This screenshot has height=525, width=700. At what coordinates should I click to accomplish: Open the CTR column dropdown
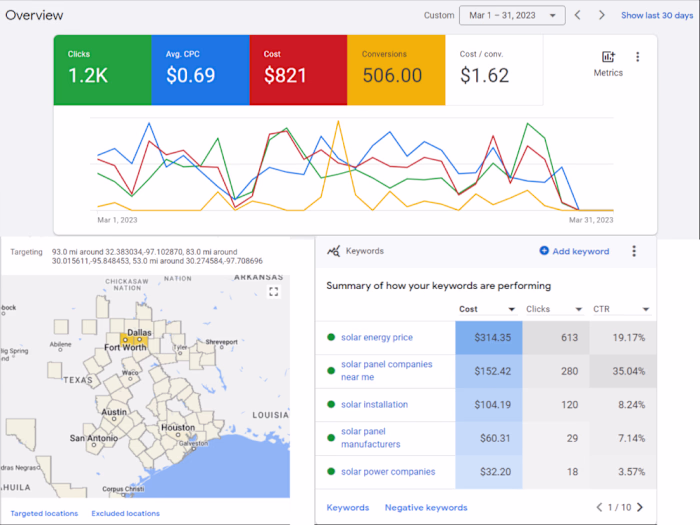646,309
